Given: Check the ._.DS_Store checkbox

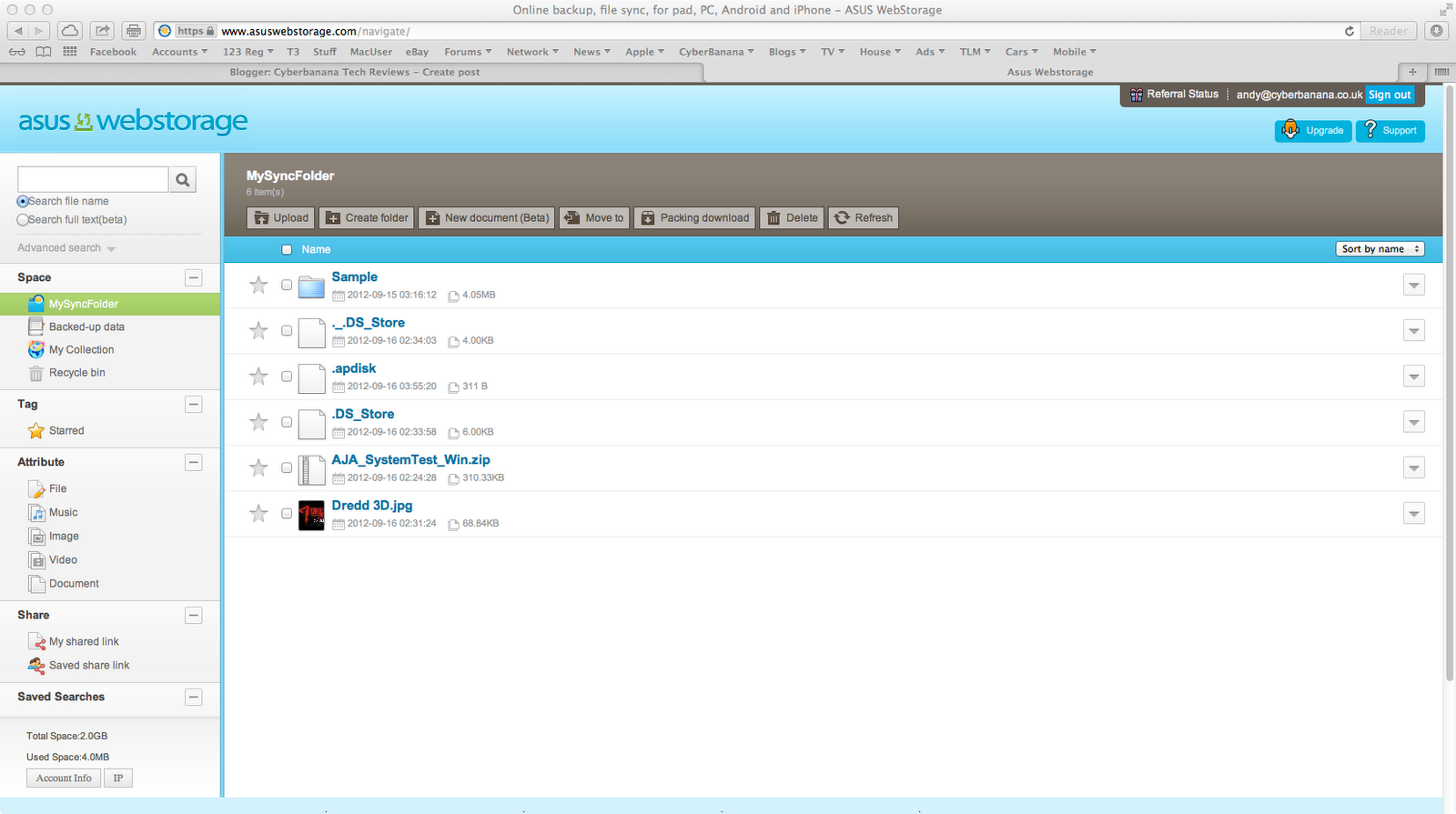Looking at the screenshot, I should (x=287, y=330).
